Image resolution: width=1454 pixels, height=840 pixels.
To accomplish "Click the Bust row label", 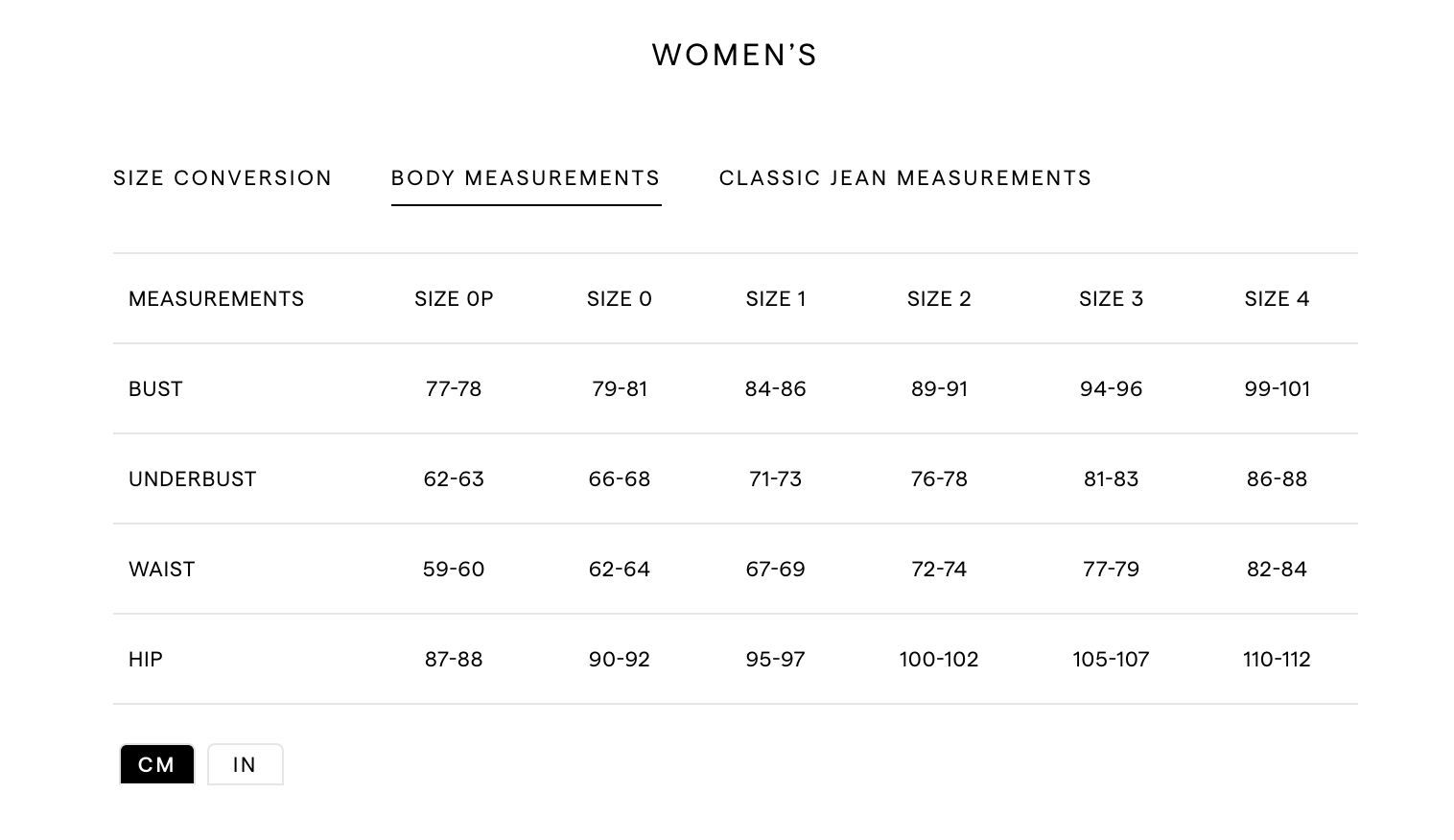I will click(155, 389).
